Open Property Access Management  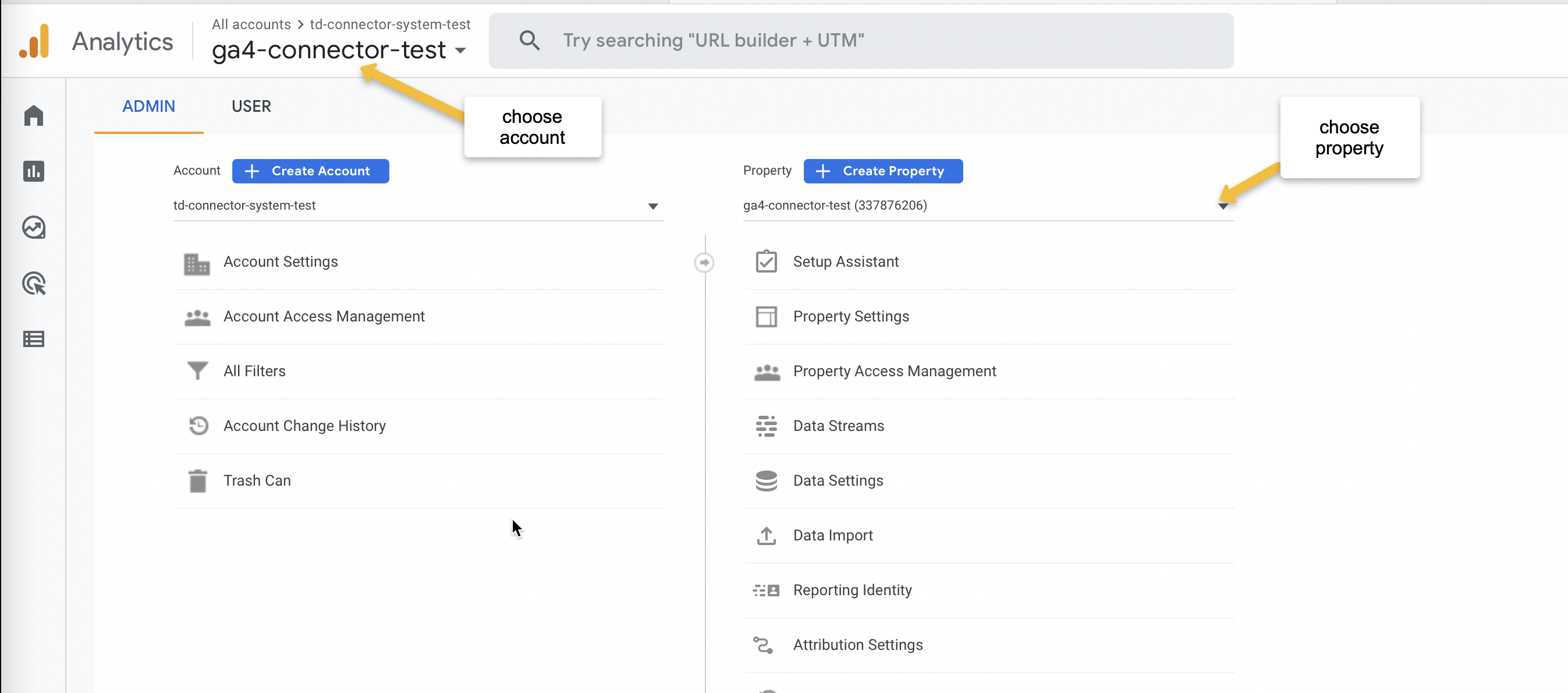pos(893,371)
